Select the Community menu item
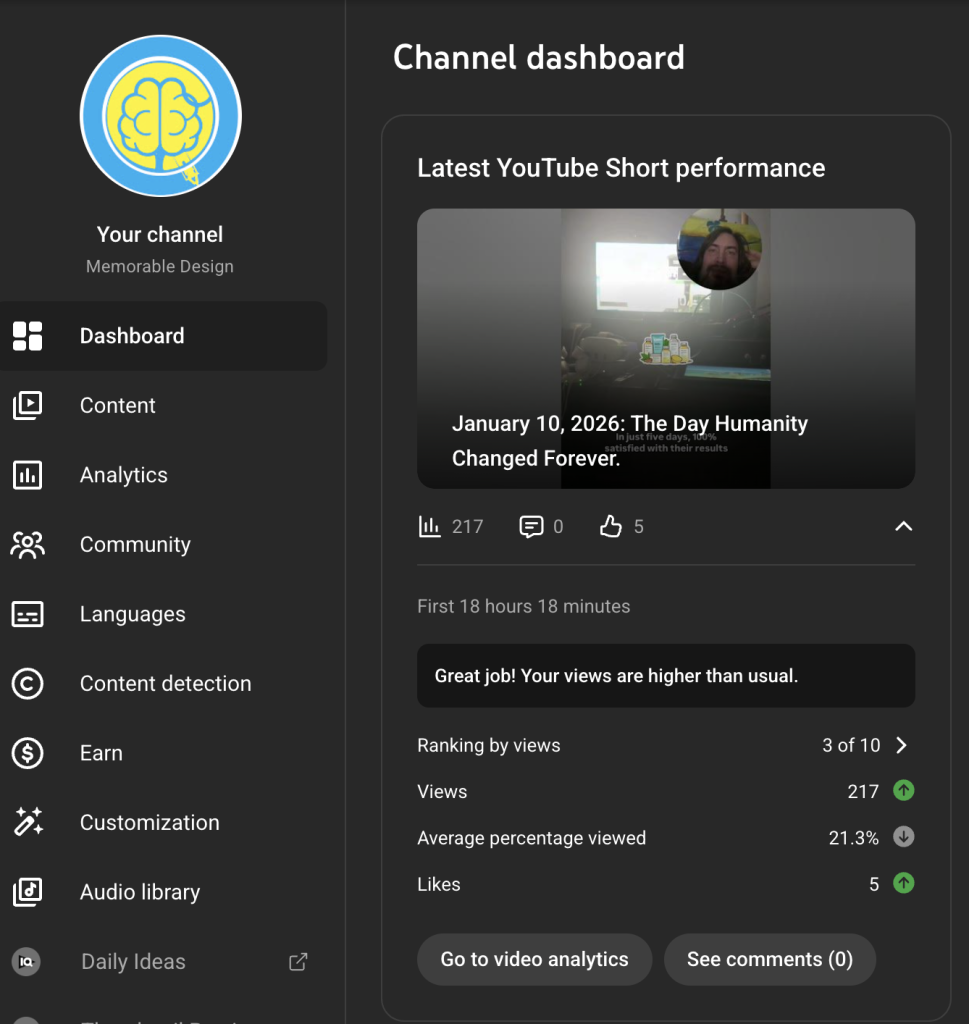This screenshot has height=1024, width=969. pyautogui.click(x=135, y=544)
